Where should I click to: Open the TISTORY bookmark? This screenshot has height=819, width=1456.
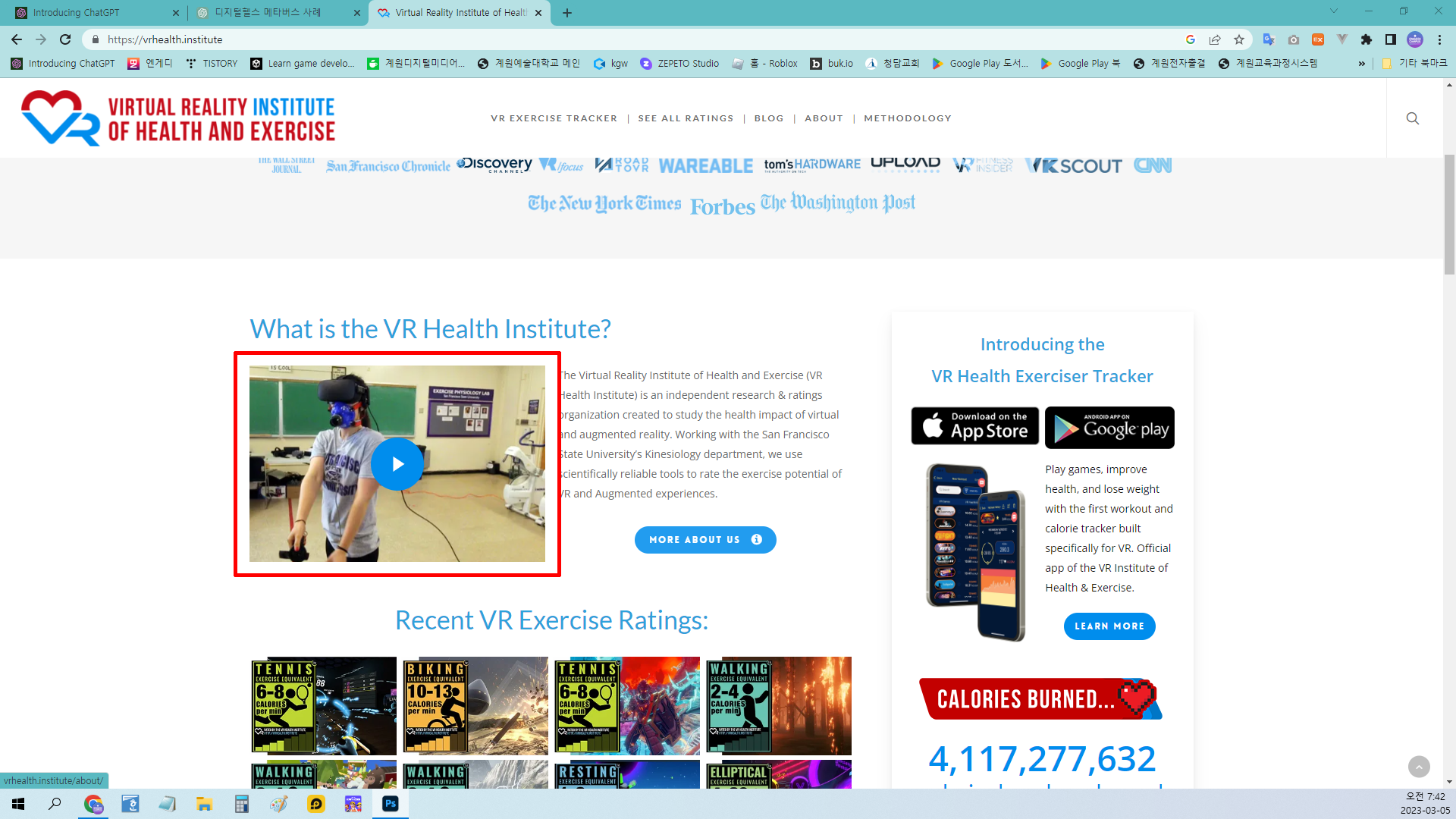(x=212, y=64)
